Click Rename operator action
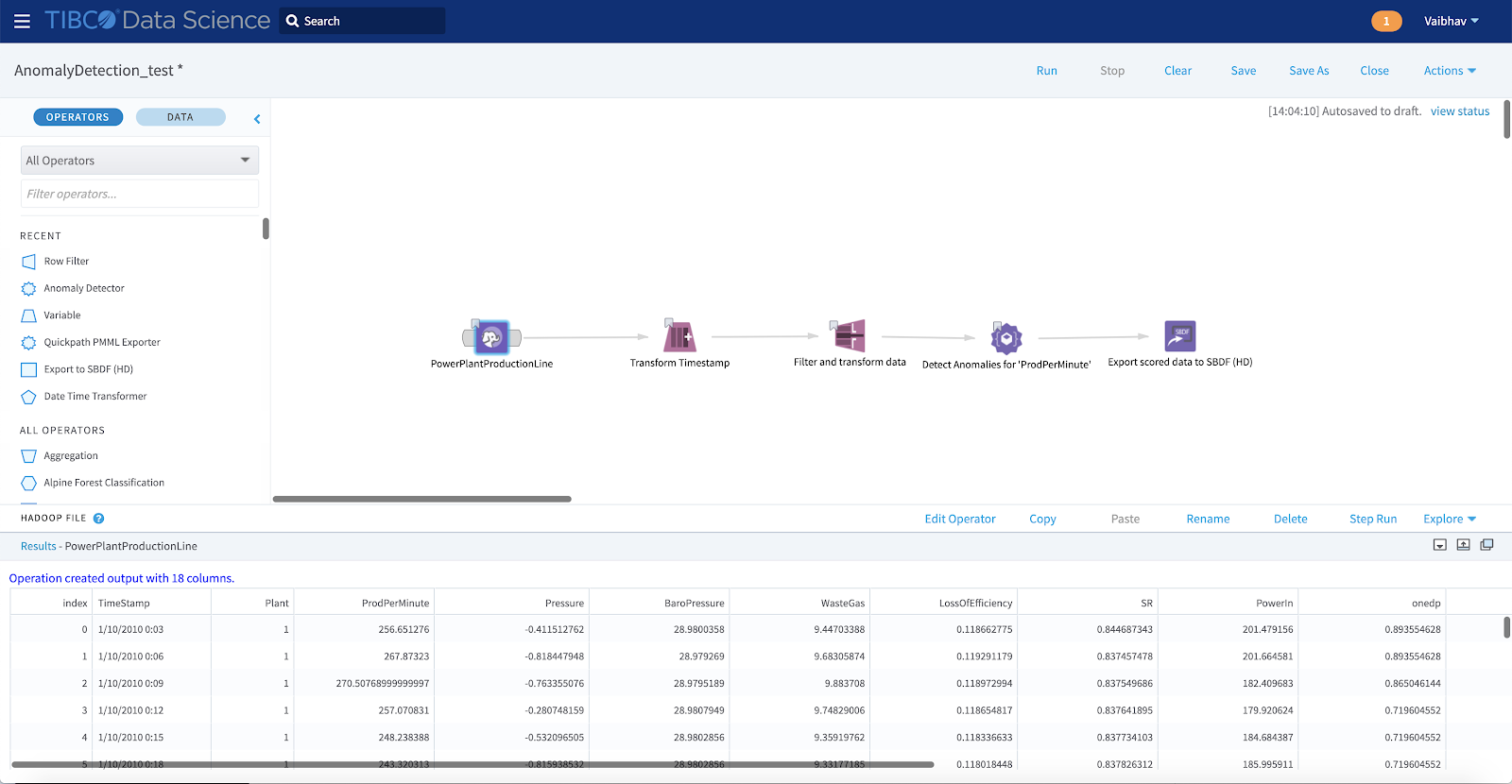The width and height of the screenshot is (1512, 784). [1208, 519]
